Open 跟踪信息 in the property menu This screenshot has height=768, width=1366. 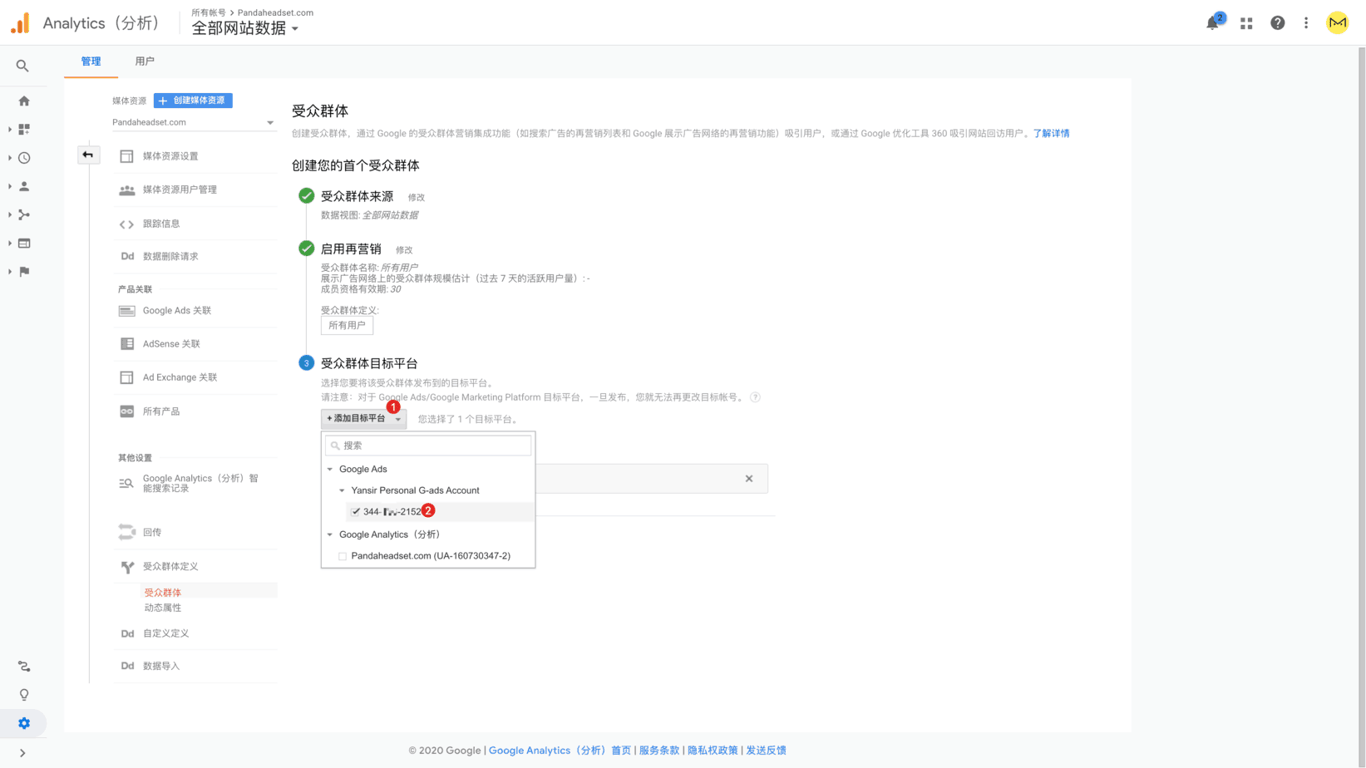(161, 224)
